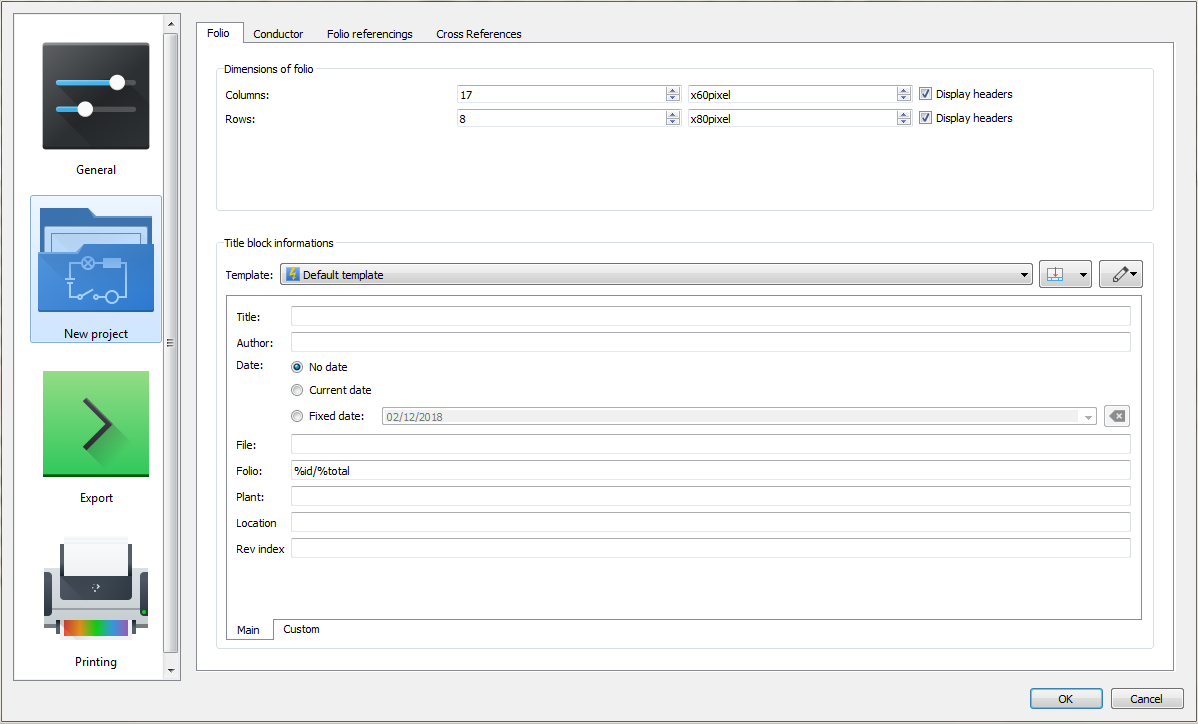This screenshot has height=724, width=1198.
Task: Expand the fixed date picker dropdown
Action: 1088,417
